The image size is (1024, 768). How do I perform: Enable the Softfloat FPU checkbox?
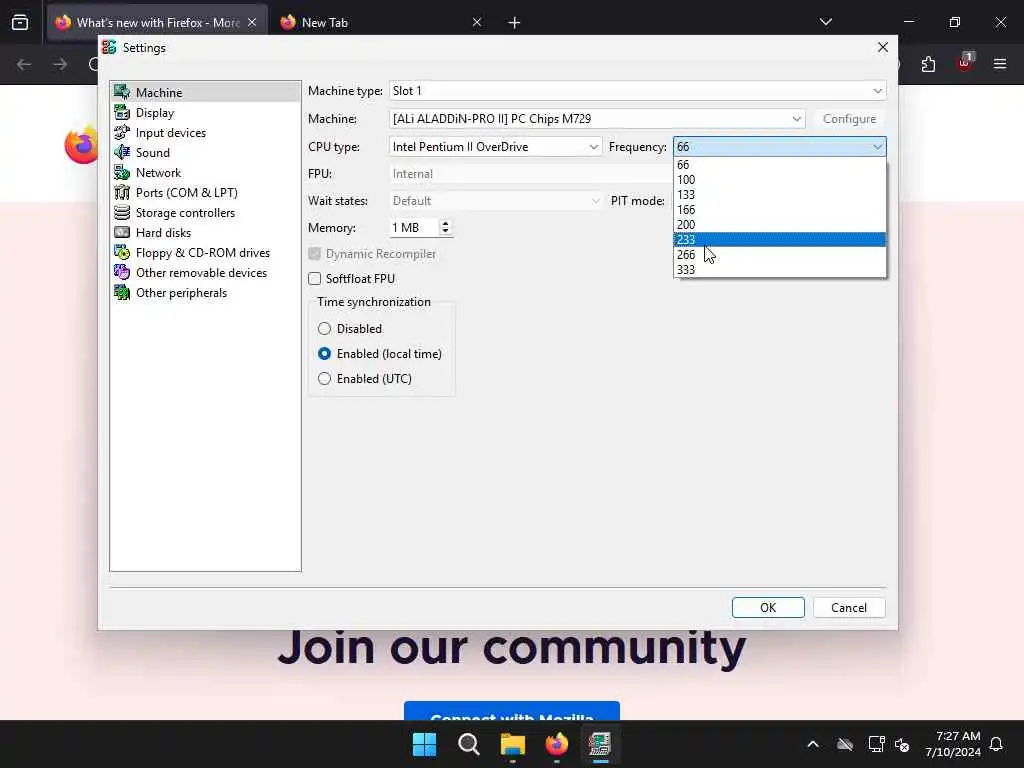tap(315, 279)
